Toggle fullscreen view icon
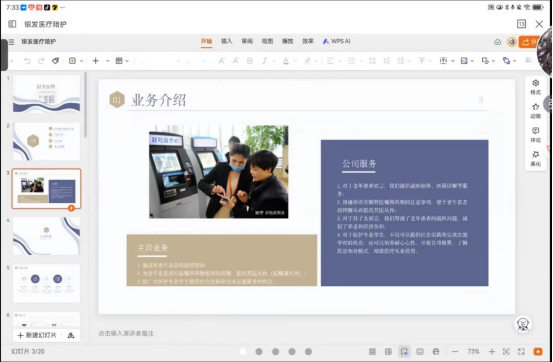This screenshot has width=553, height=362. [521, 351]
